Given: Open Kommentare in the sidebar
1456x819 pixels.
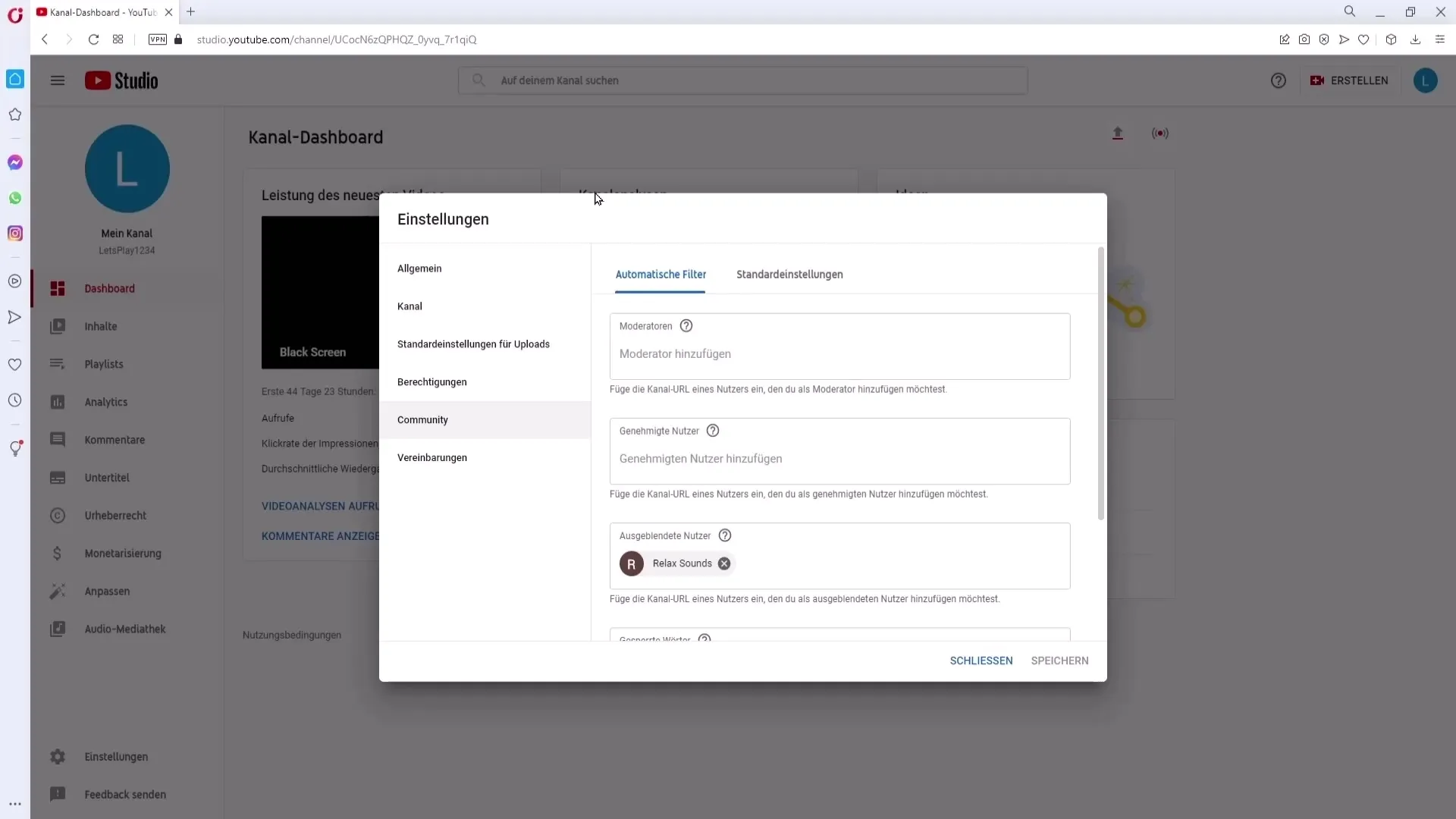Looking at the screenshot, I should click(127, 440).
